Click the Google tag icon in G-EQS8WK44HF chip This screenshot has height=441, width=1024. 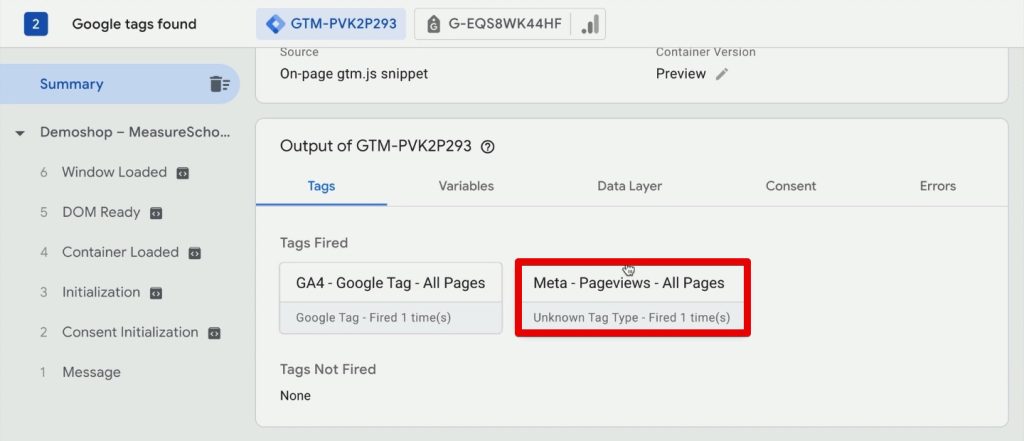pyautogui.click(x=433, y=25)
